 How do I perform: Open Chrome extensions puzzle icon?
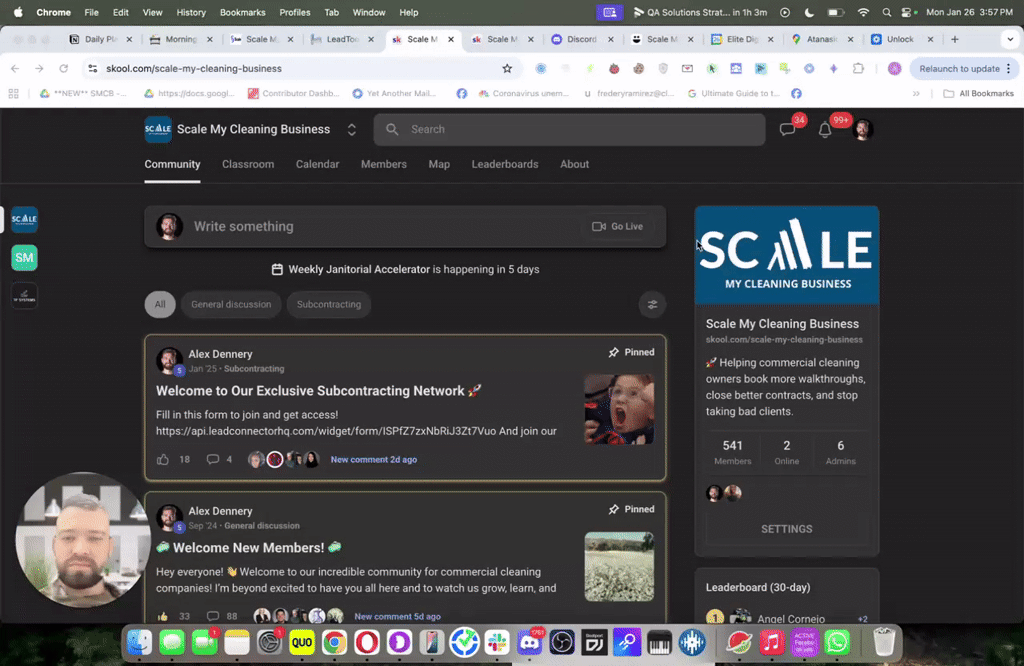(858, 69)
